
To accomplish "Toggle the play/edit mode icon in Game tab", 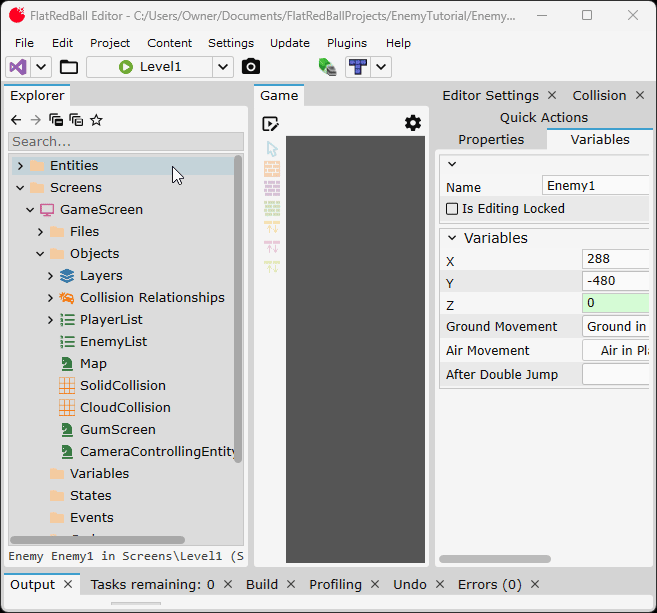I will pos(270,124).
